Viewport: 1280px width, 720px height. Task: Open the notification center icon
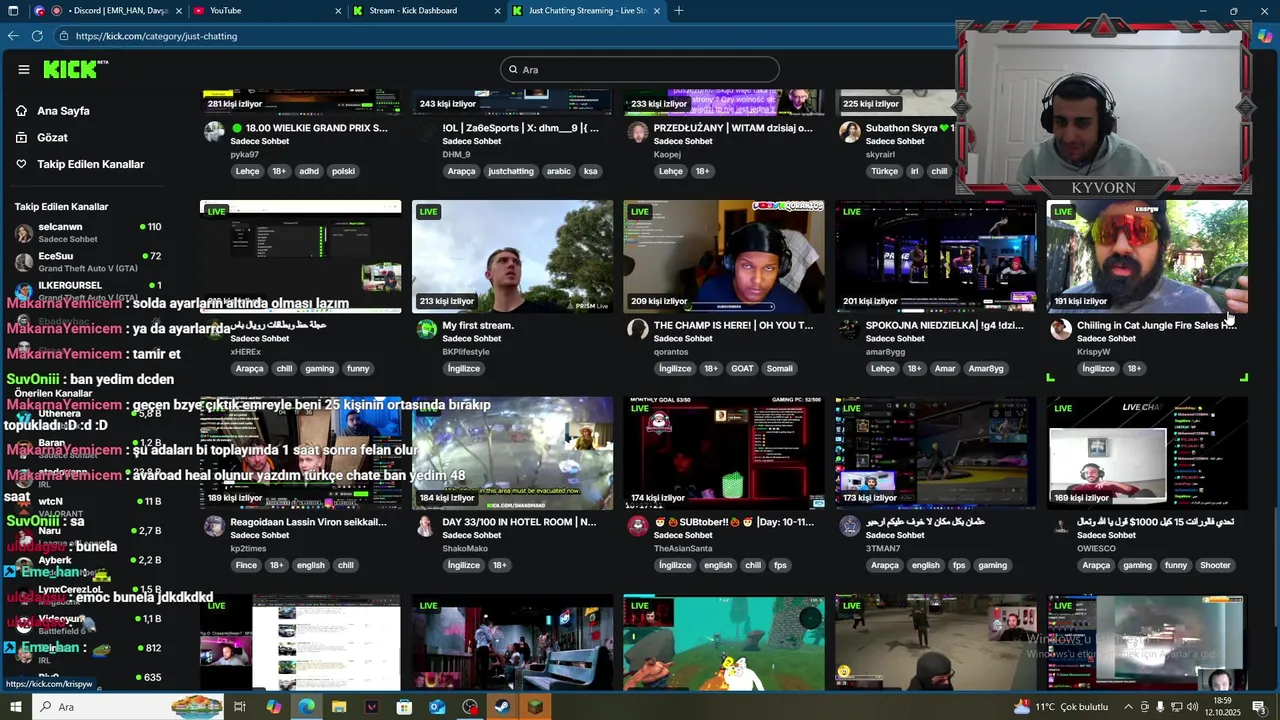tap(1258, 707)
